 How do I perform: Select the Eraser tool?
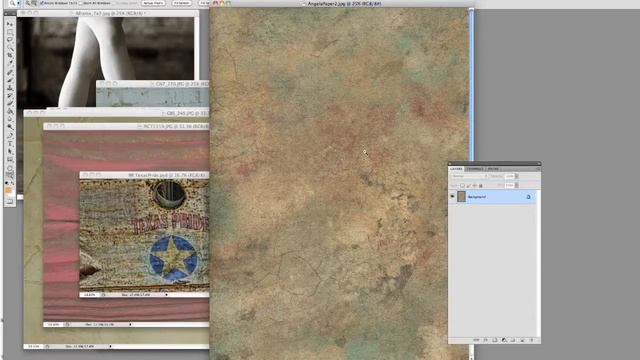coord(9,103)
